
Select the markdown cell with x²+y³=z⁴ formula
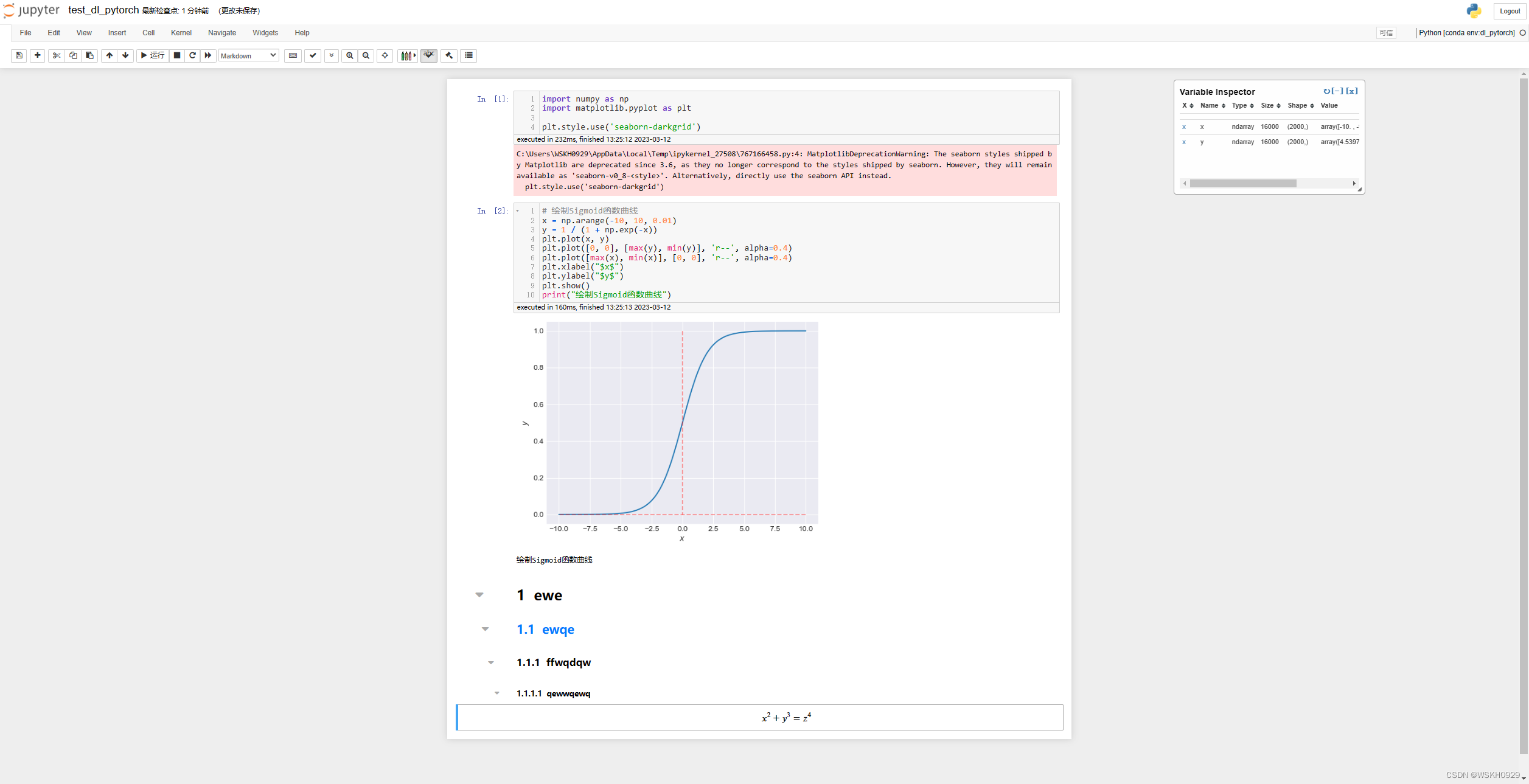click(x=759, y=718)
